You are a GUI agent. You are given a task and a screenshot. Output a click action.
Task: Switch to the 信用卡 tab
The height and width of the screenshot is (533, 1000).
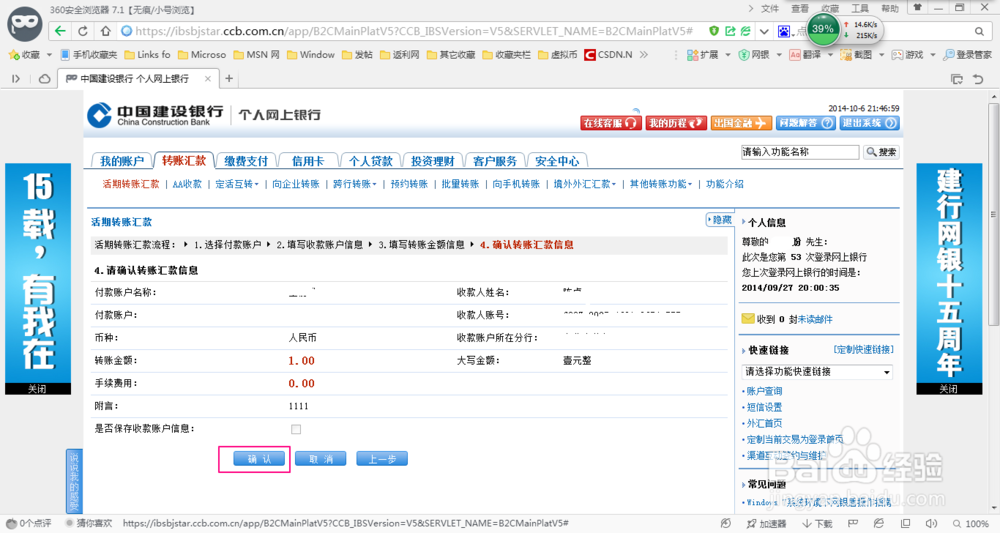pyautogui.click(x=308, y=161)
